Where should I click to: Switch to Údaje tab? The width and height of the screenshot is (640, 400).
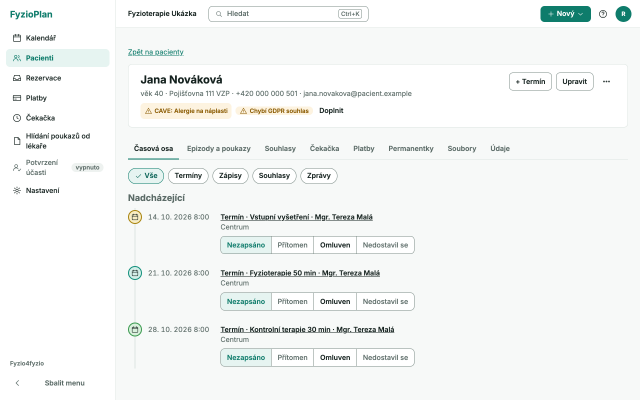point(500,149)
